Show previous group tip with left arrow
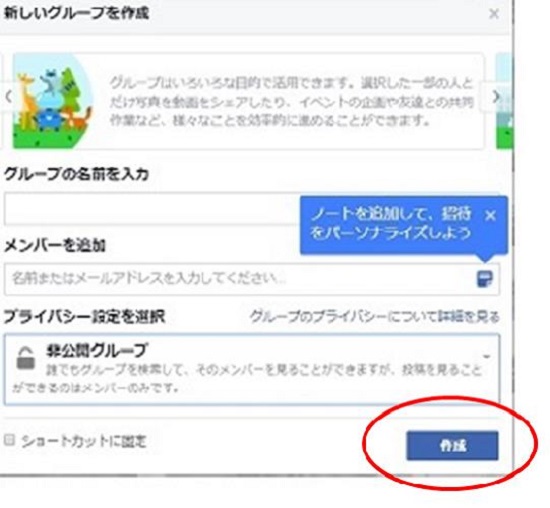 pyautogui.click(x=8, y=96)
